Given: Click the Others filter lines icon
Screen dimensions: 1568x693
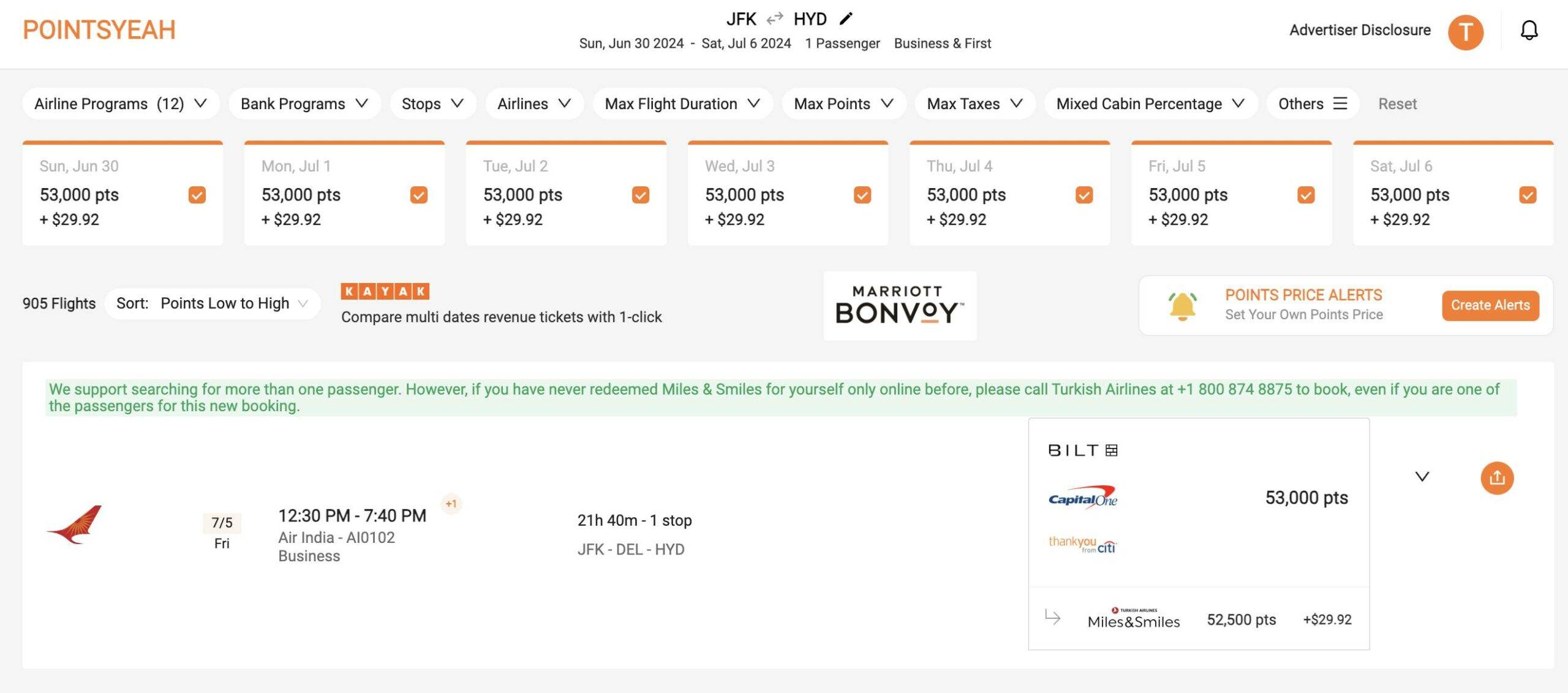Looking at the screenshot, I should point(1340,104).
